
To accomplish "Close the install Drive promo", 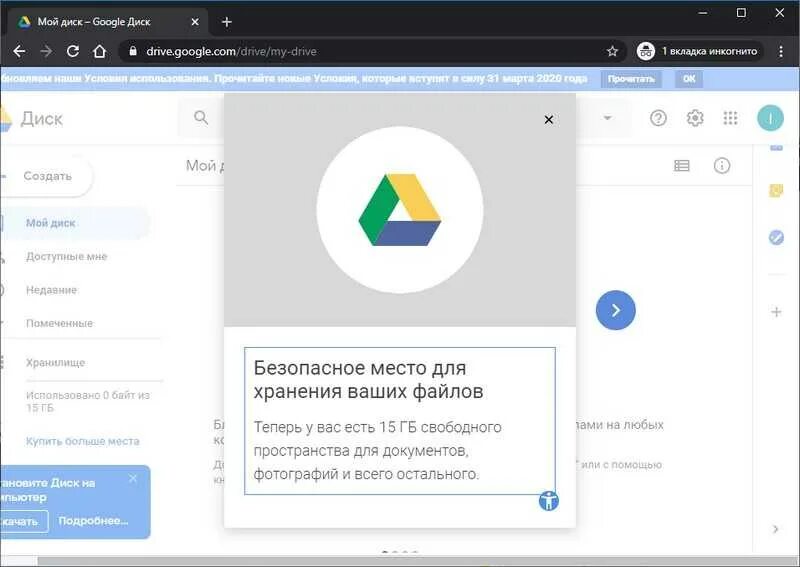I will coord(133,478).
